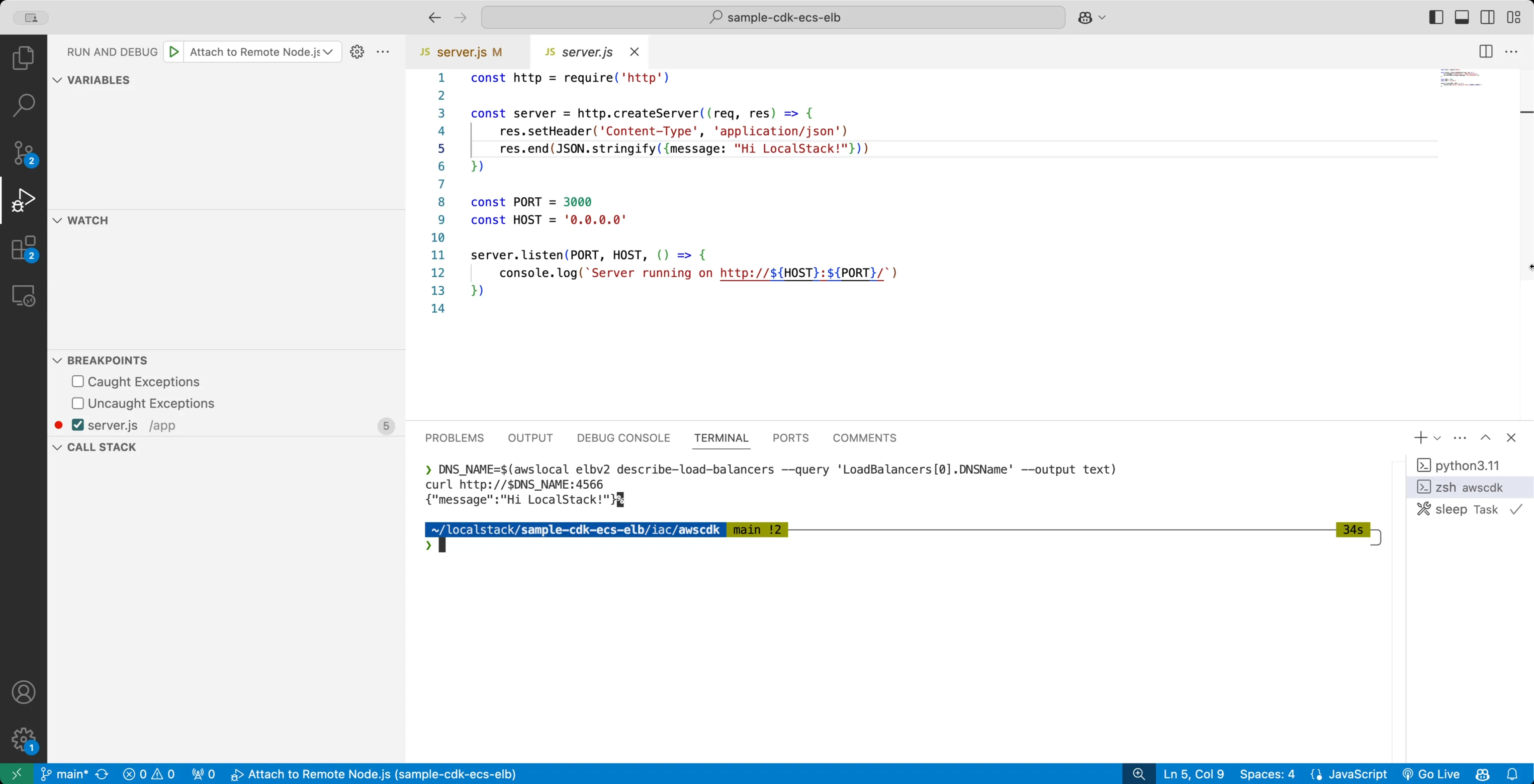Screen dimensions: 1534x784
Task: Collapse the Breakpoints section
Action: (x=57, y=360)
